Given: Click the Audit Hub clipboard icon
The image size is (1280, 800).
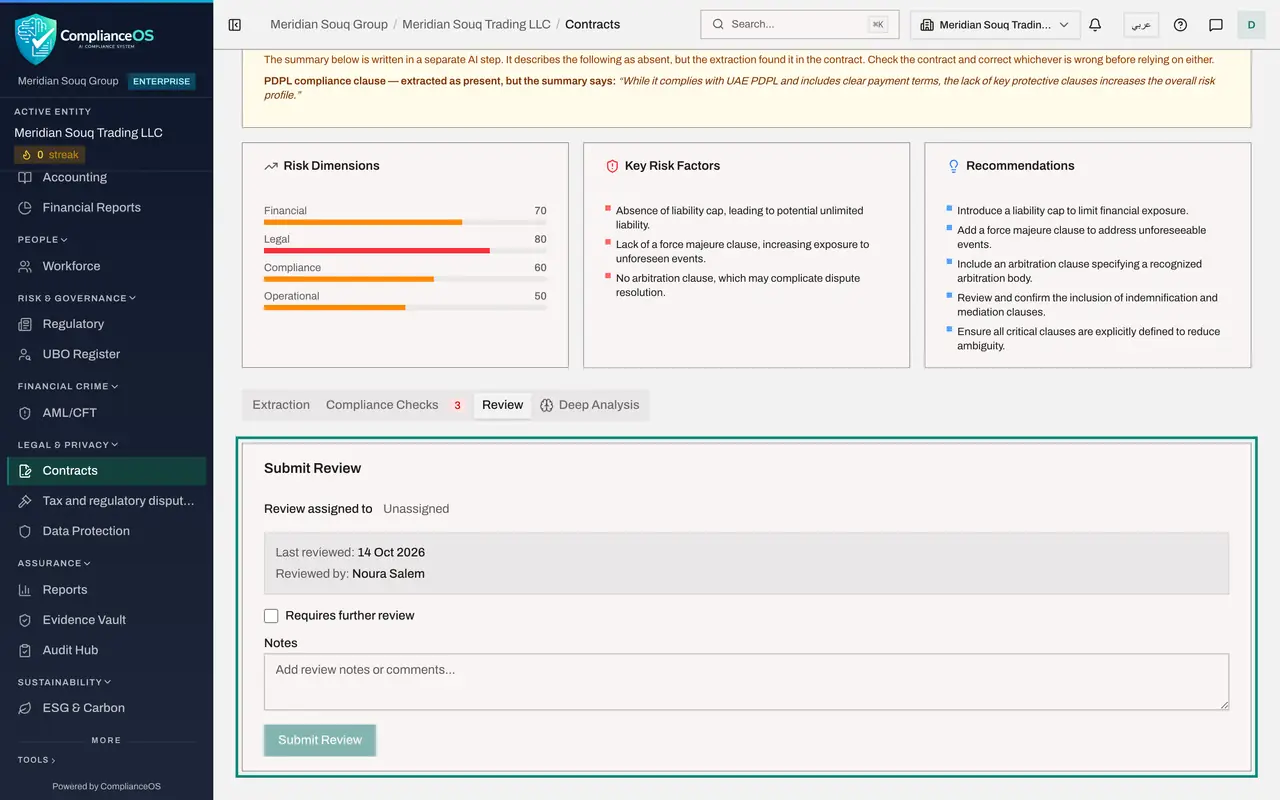Looking at the screenshot, I should (x=25, y=650).
